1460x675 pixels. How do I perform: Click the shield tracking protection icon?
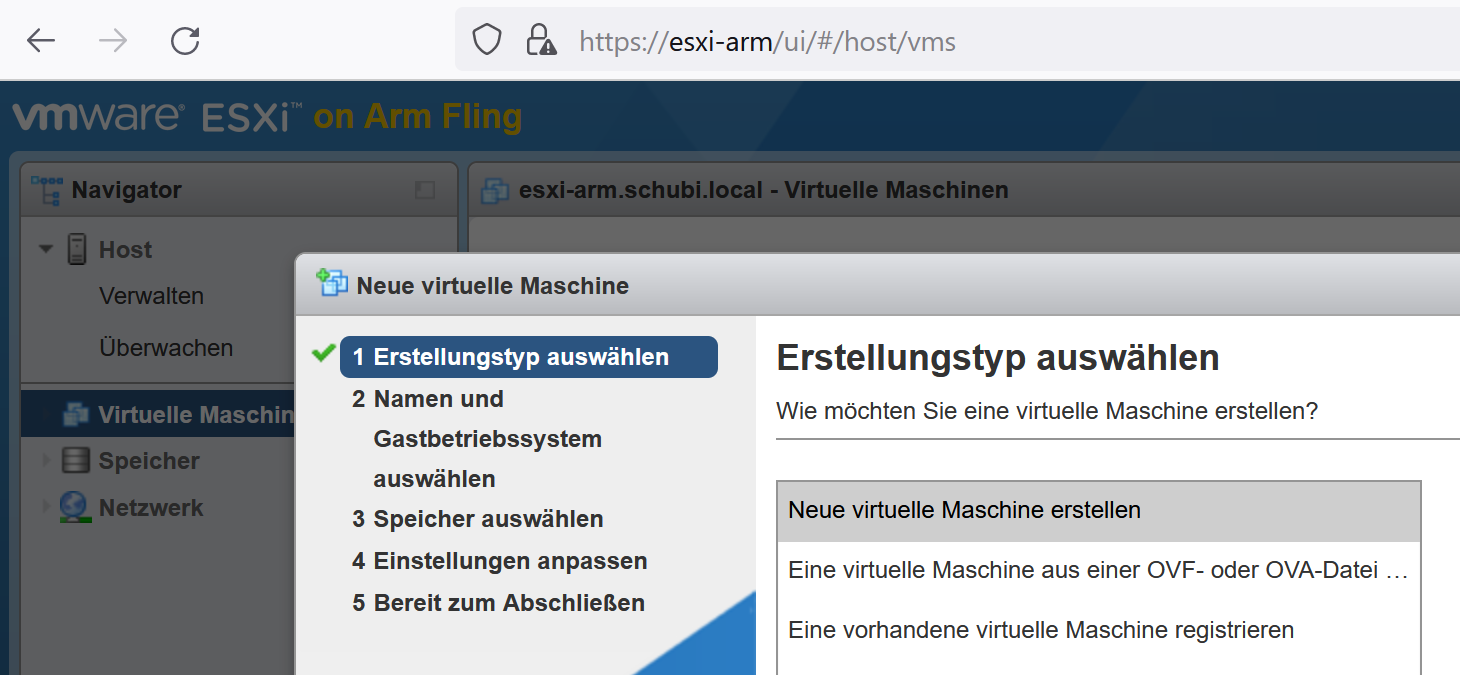[x=486, y=41]
